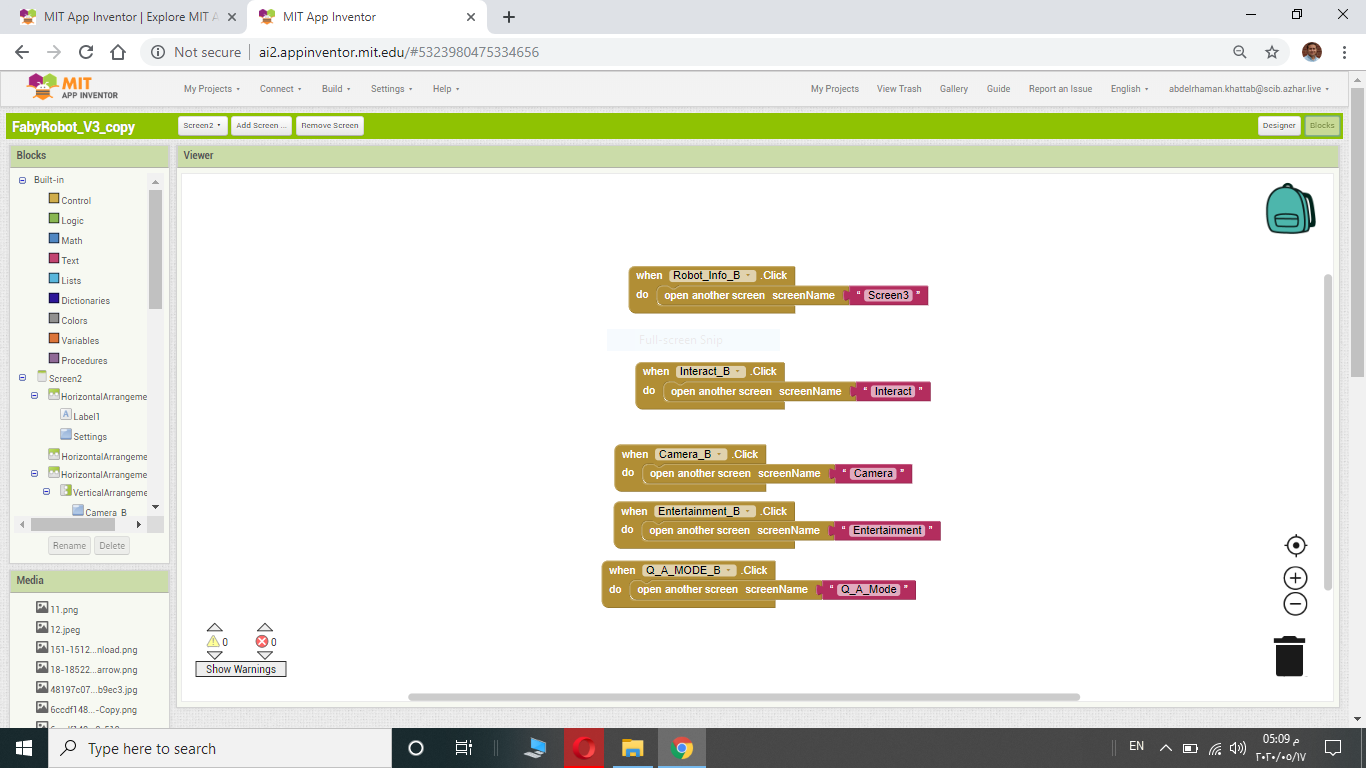
Task: Zoom out using the minus icon
Action: [1295, 603]
